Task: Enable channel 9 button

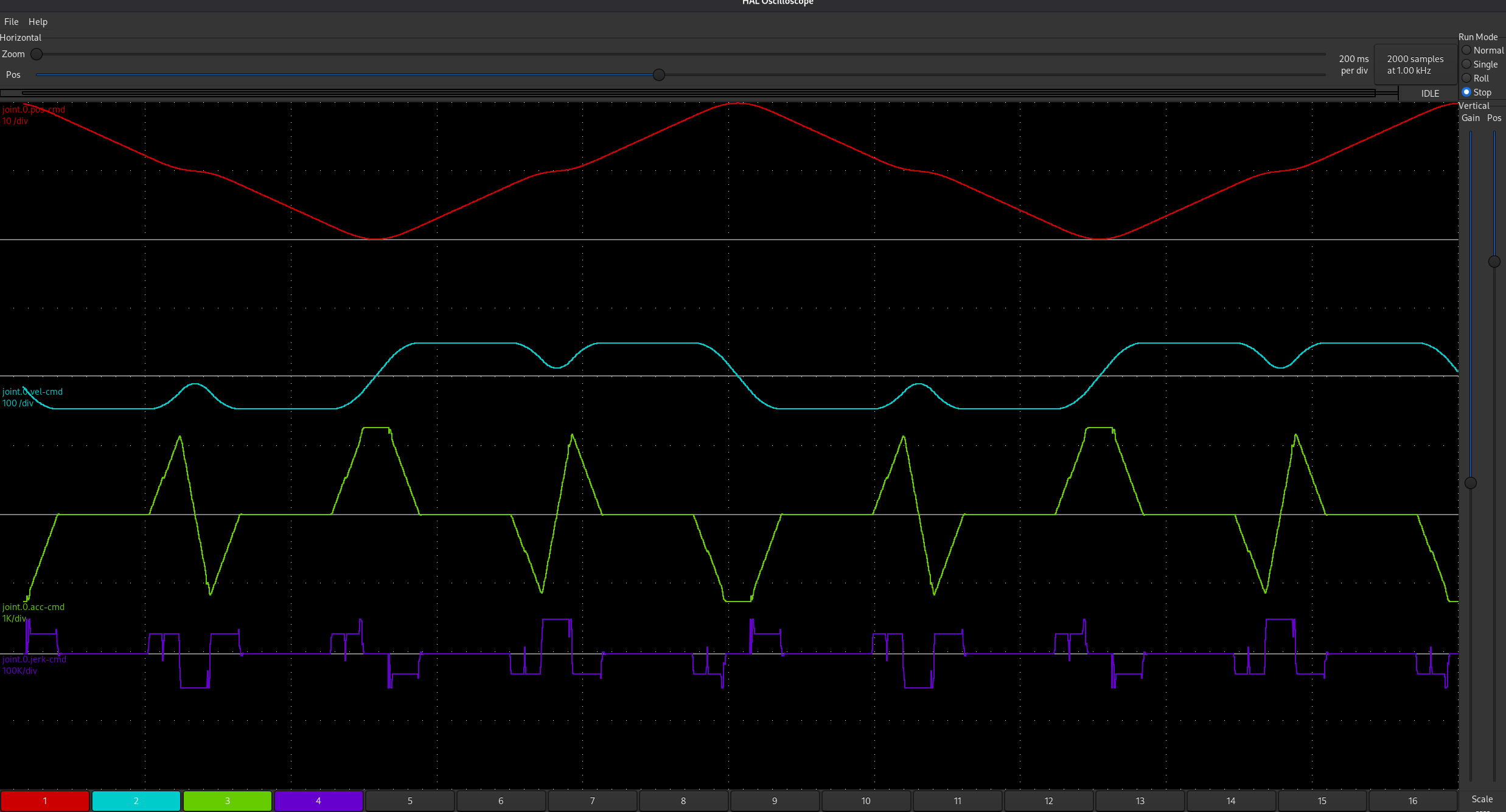Action: 775,800
